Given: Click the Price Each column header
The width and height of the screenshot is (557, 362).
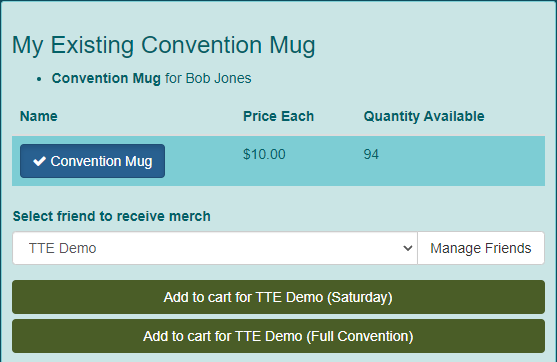Looking at the screenshot, I should 278,116.
